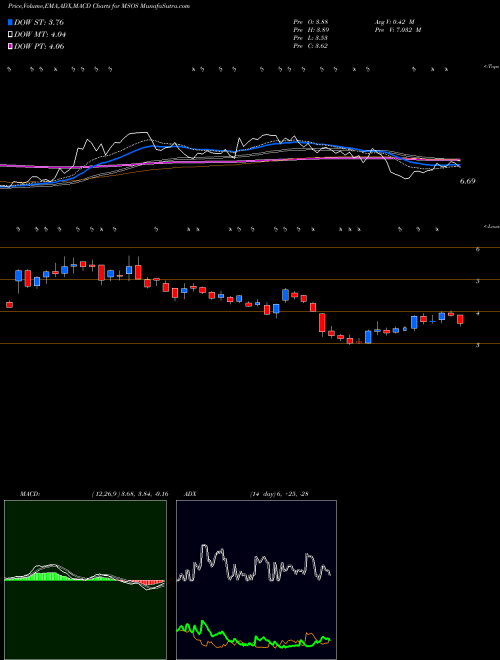500x660 pixels.
Task: Click the price axis label 5
Action: point(478,281)
